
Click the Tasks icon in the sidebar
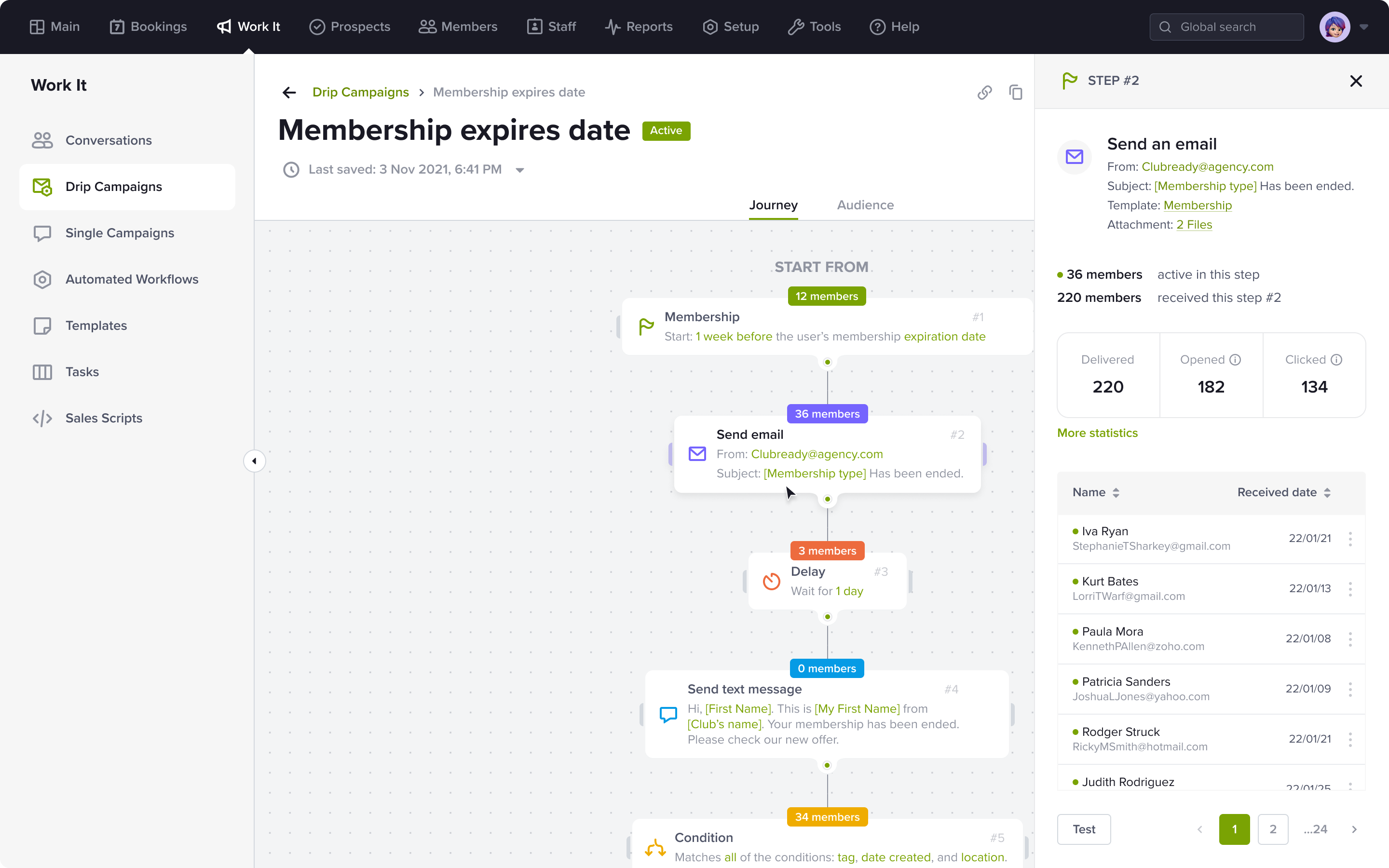pyautogui.click(x=43, y=372)
